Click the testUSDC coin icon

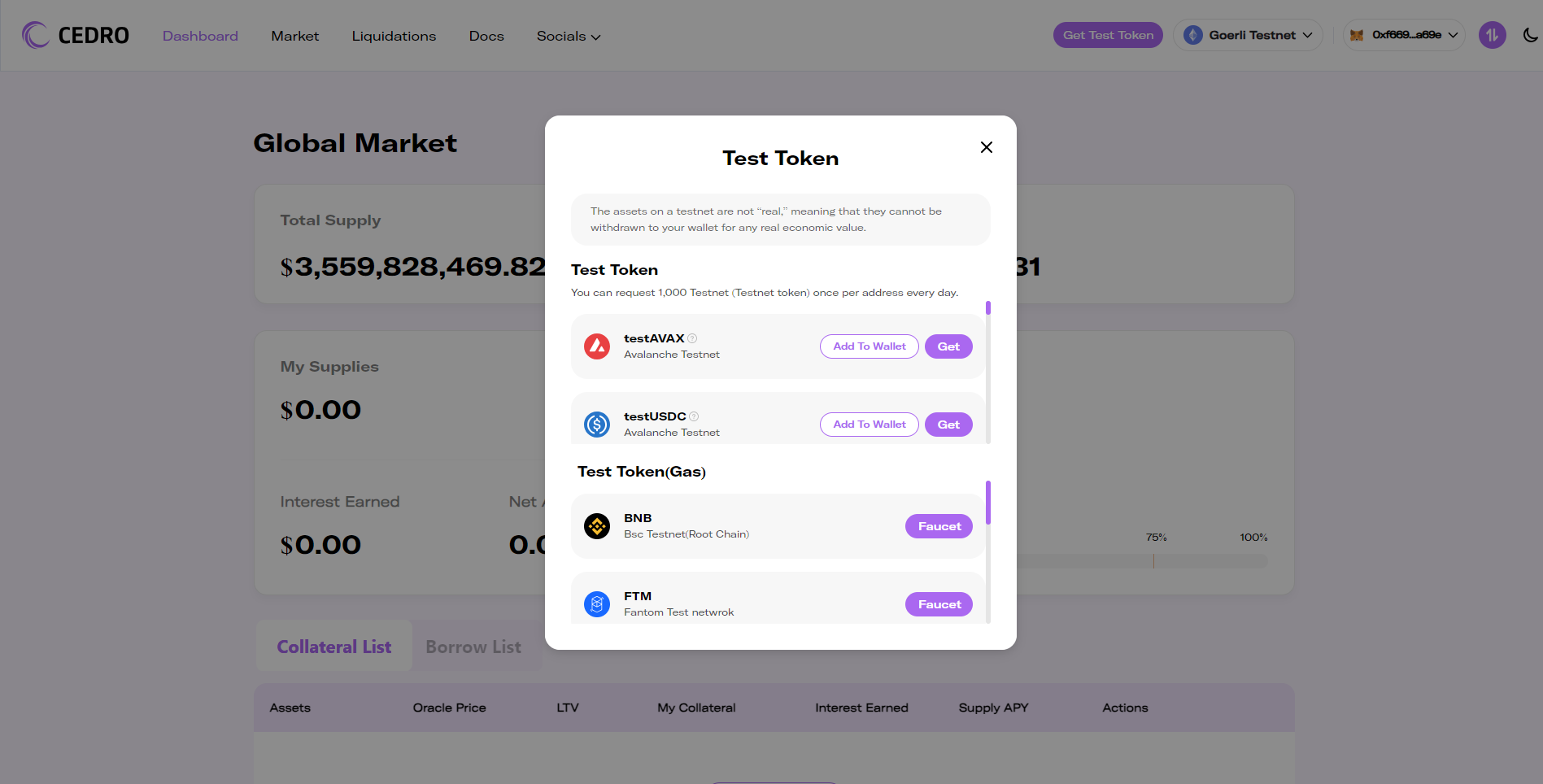tap(597, 425)
